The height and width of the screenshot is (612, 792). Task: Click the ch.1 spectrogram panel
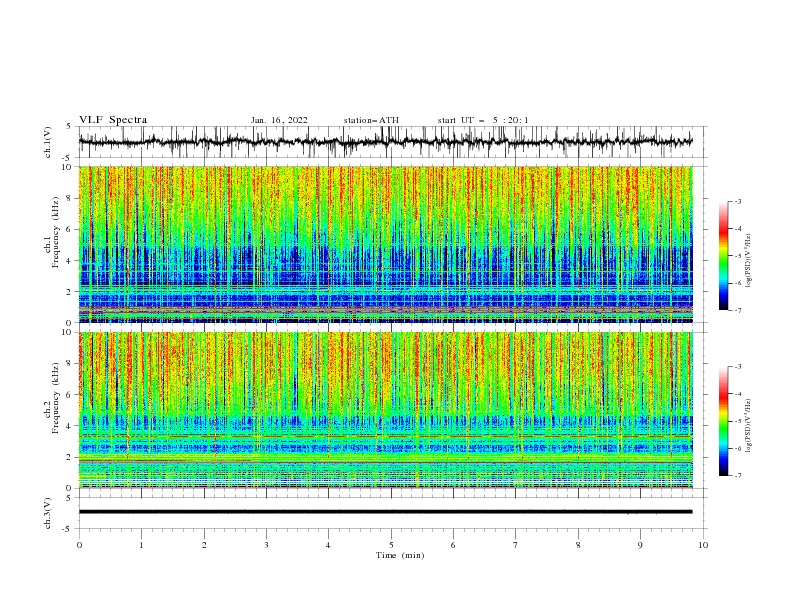(385, 244)
